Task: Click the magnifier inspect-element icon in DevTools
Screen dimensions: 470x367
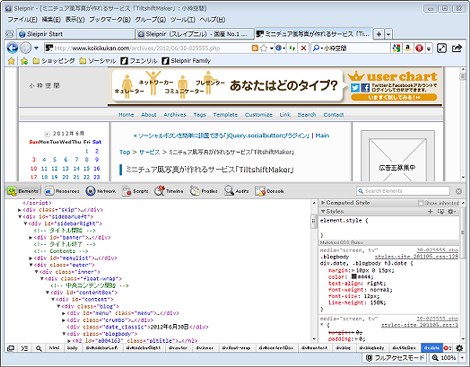Action: [39, 348]
